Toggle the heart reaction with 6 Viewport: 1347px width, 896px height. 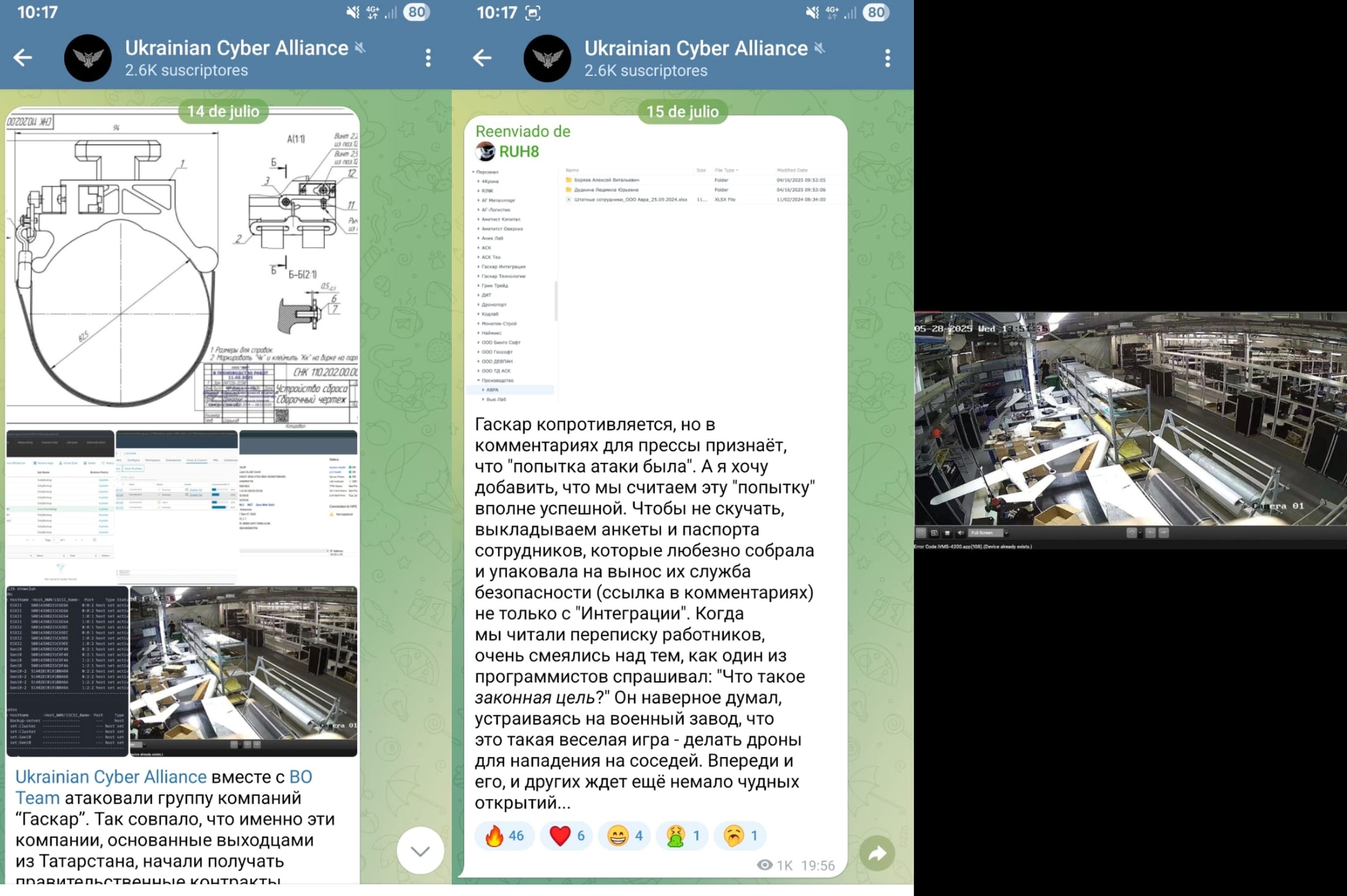(x=567, y=836)
